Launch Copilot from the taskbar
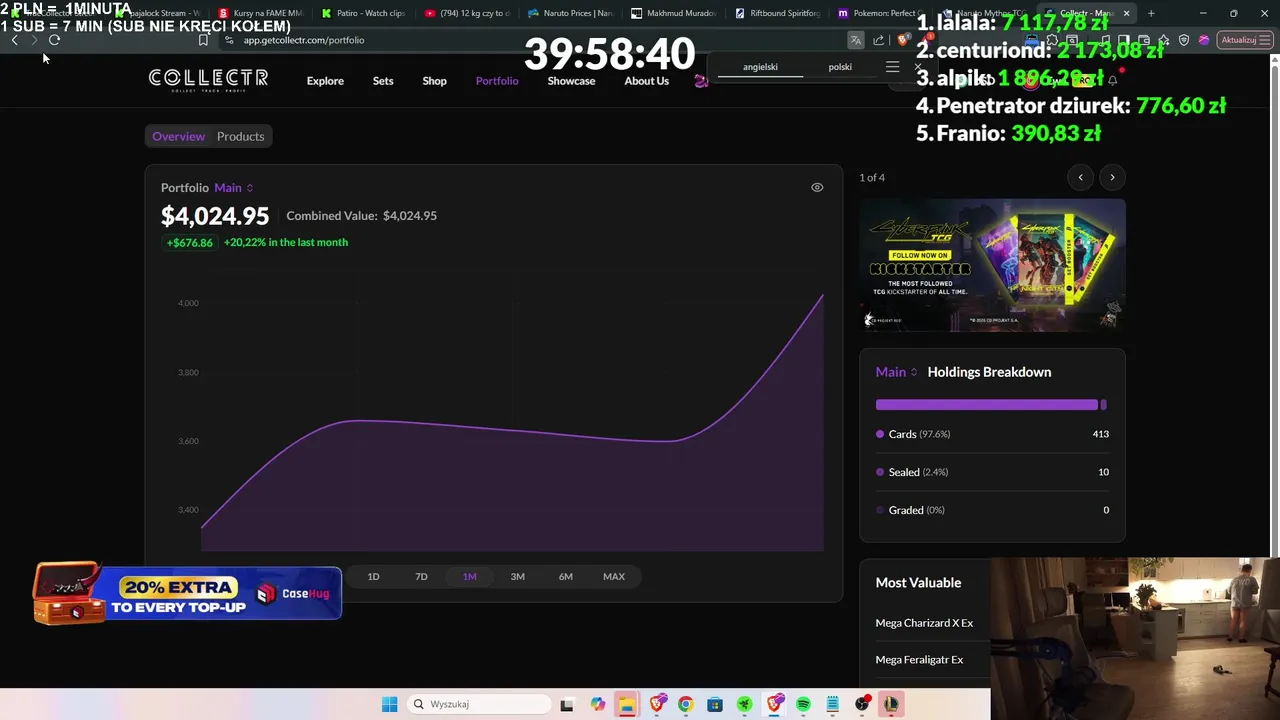Viewport: 1280px width, 720px height. coord(597,704)
